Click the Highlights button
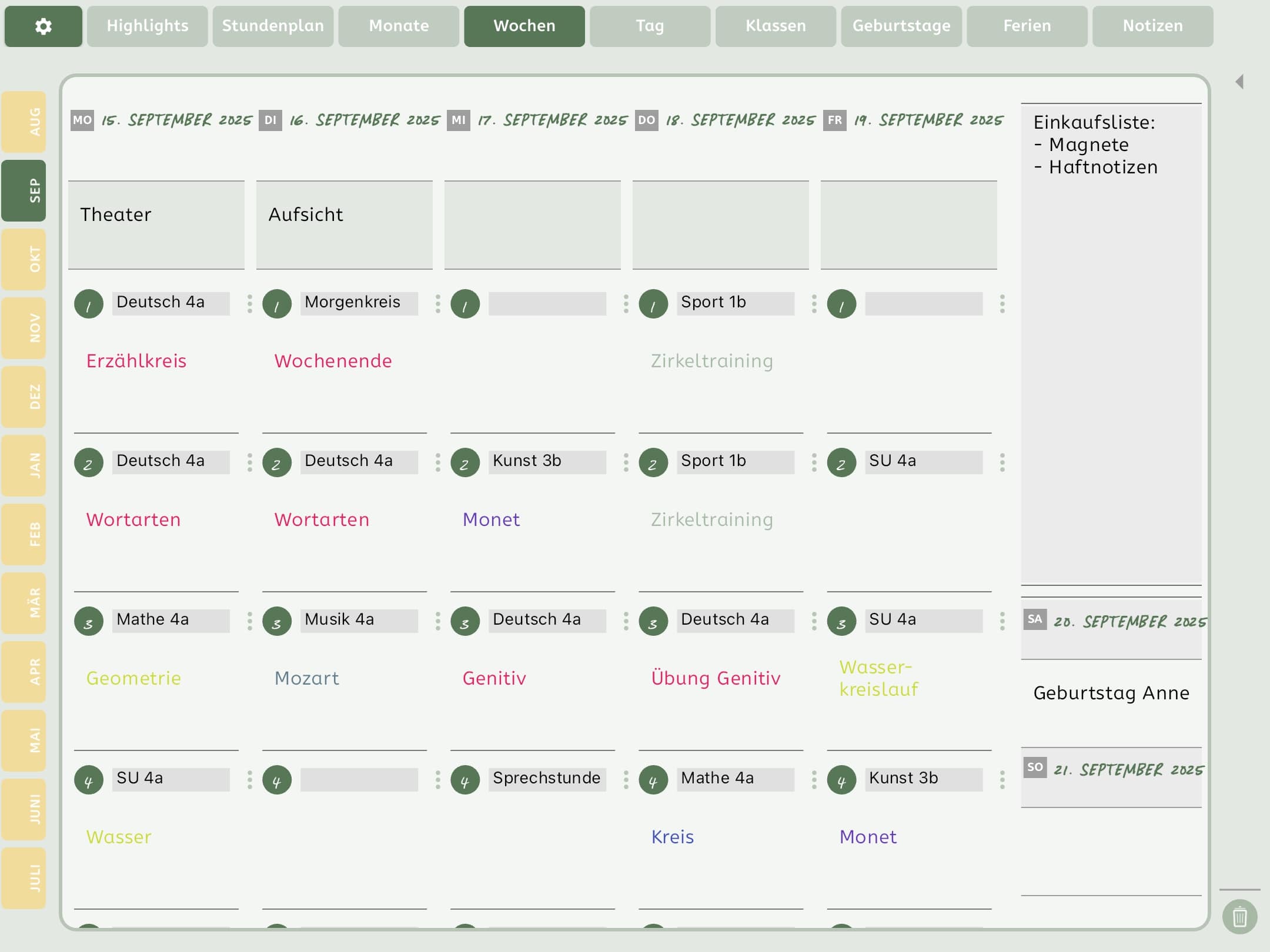This screenshot has width=1270, height=952. 147,26
